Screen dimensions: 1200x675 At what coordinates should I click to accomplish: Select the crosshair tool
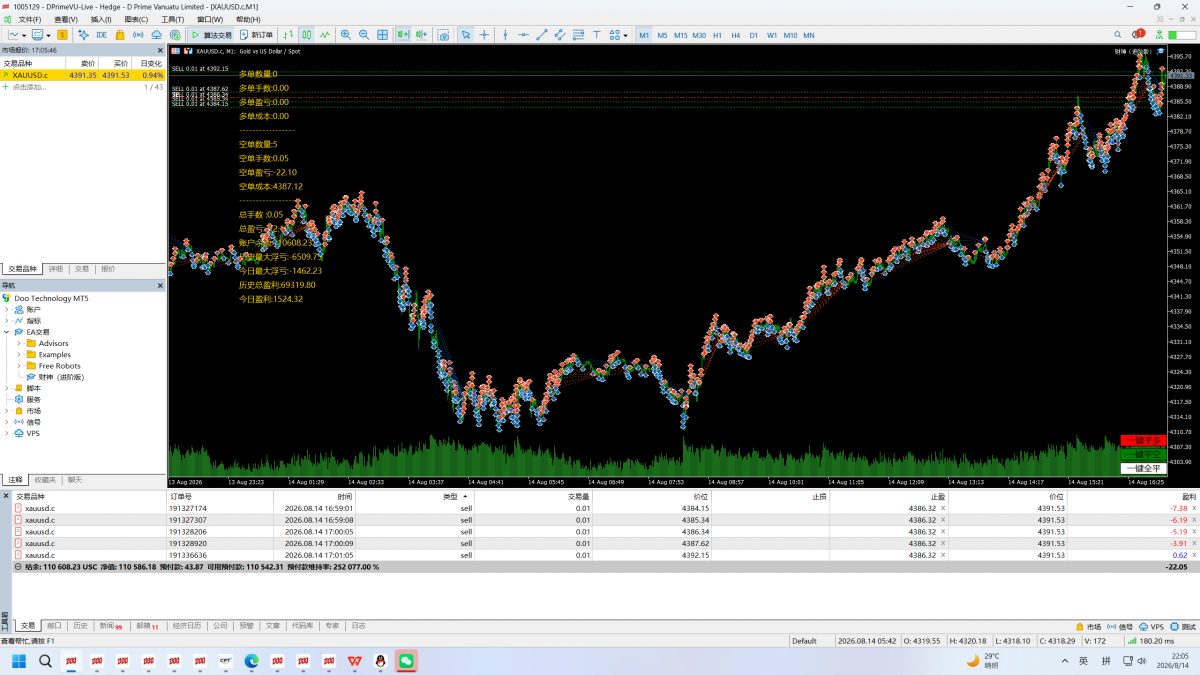[x=485, y=35]
